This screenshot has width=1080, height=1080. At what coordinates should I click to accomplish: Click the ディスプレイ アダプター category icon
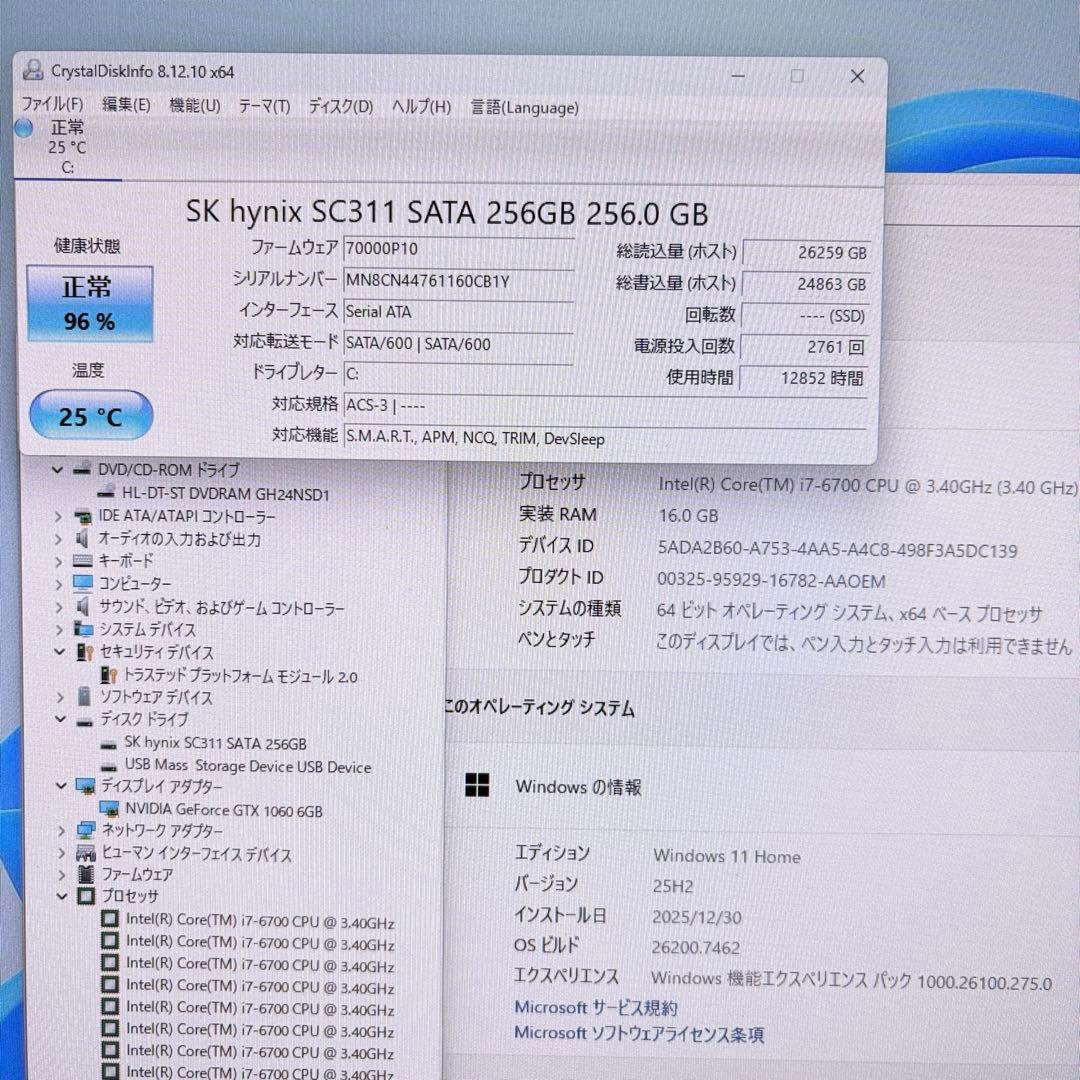pos(85,786)
